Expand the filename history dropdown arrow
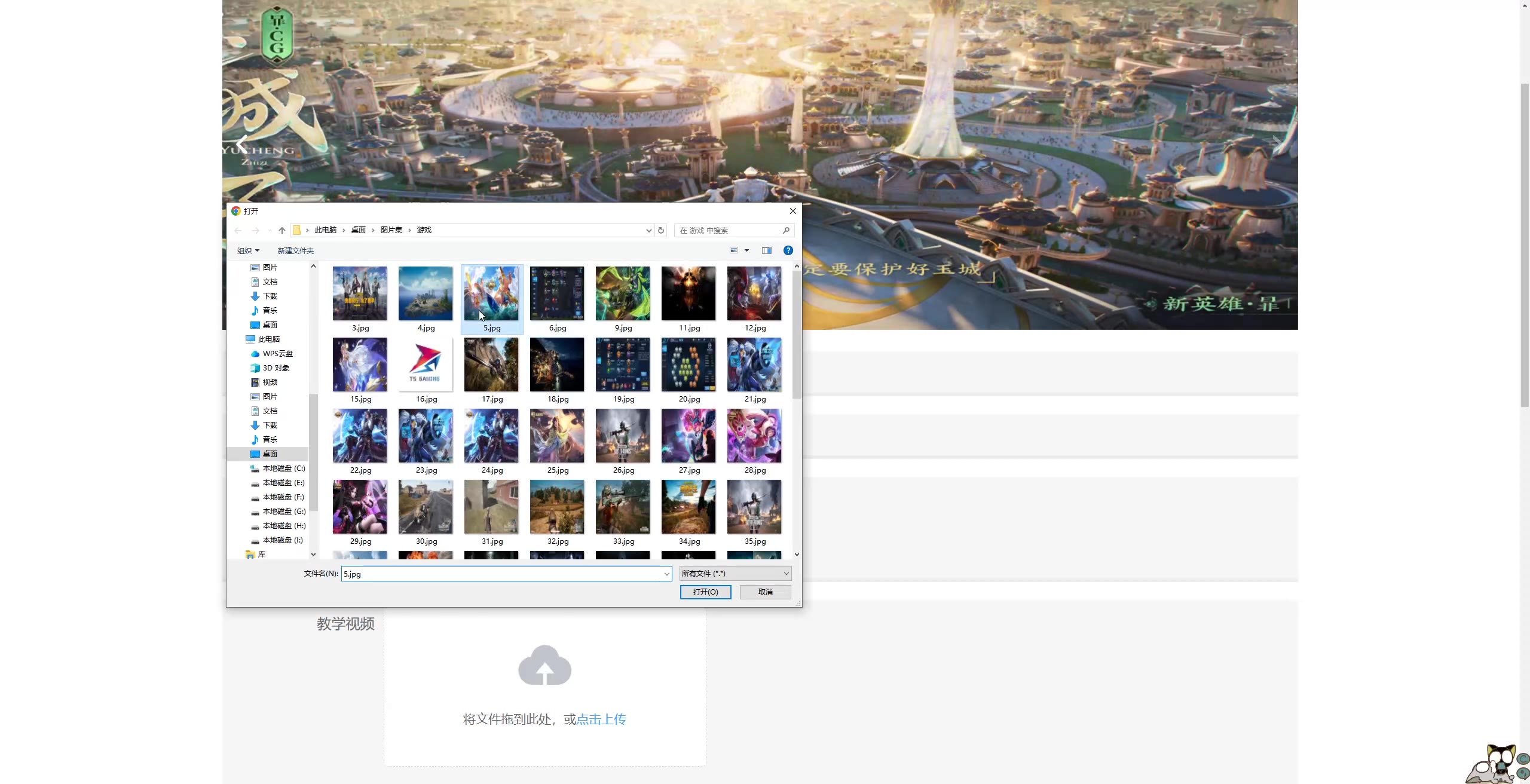The width and height of the screenshot is (1530, 784). (x=666, y=574)
